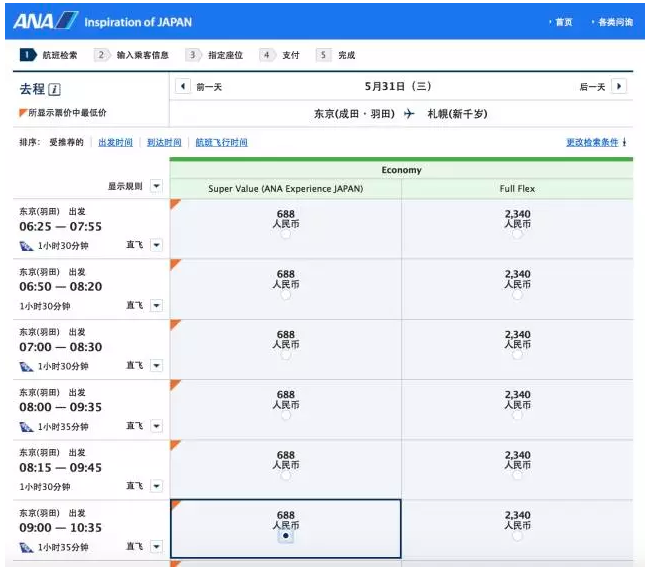Expand 直飞 details for 08:15 flight
This screenshot has width=648, height=572.
[156, 486]
